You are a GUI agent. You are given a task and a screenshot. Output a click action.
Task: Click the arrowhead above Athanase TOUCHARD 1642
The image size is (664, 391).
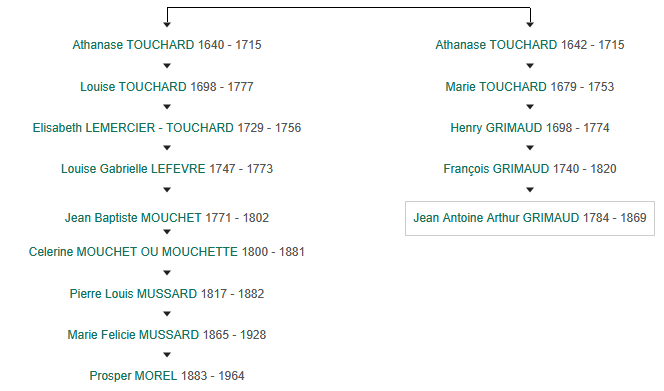pos(530,25)
